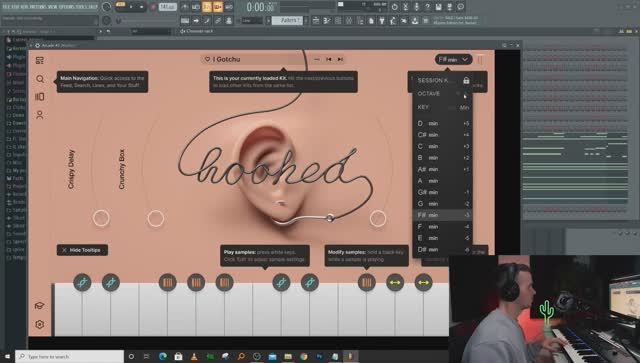Screen dimensions: 640x363
Task: Open the FL Studio Playlist view icon
Action: (316, 20)
